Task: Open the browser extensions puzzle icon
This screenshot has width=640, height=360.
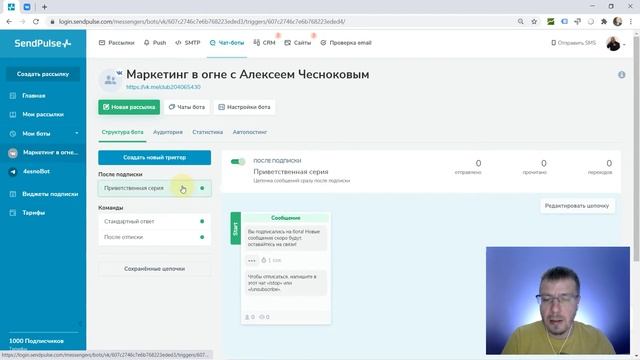Action: [604, 21]
